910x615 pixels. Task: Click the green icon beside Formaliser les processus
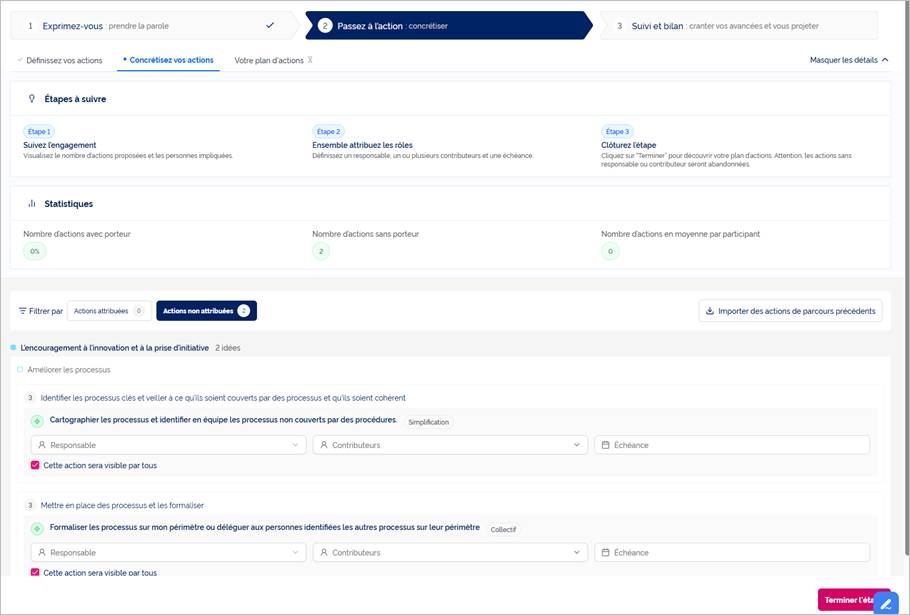[x=37, y=529]
